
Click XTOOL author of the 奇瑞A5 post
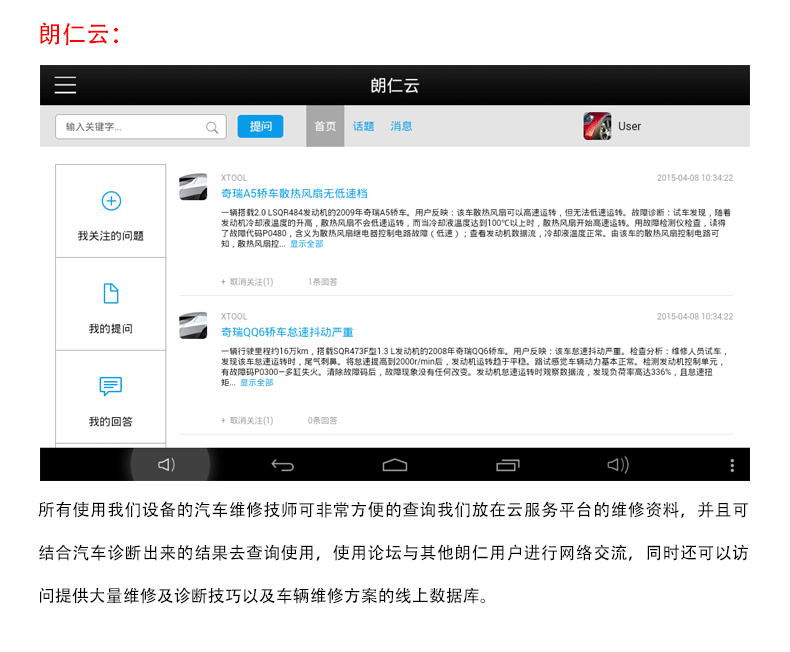click(234, 178)
